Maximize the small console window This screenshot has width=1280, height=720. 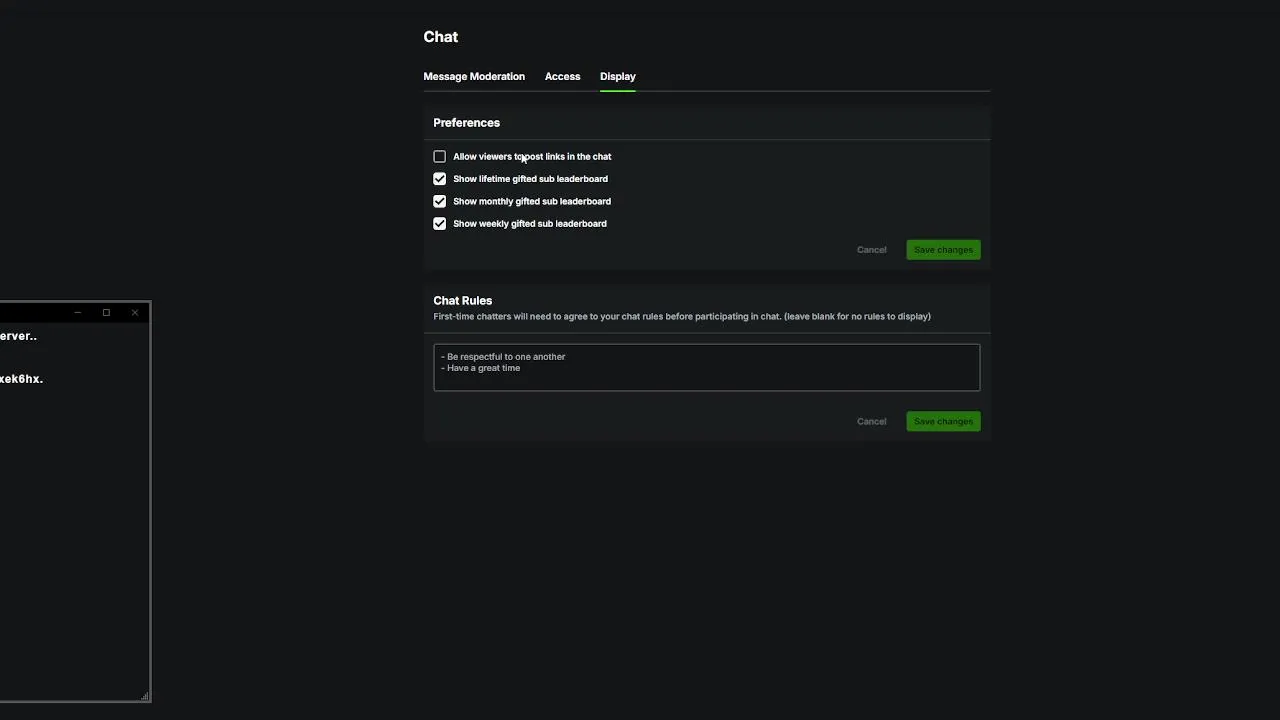(106, 313)
